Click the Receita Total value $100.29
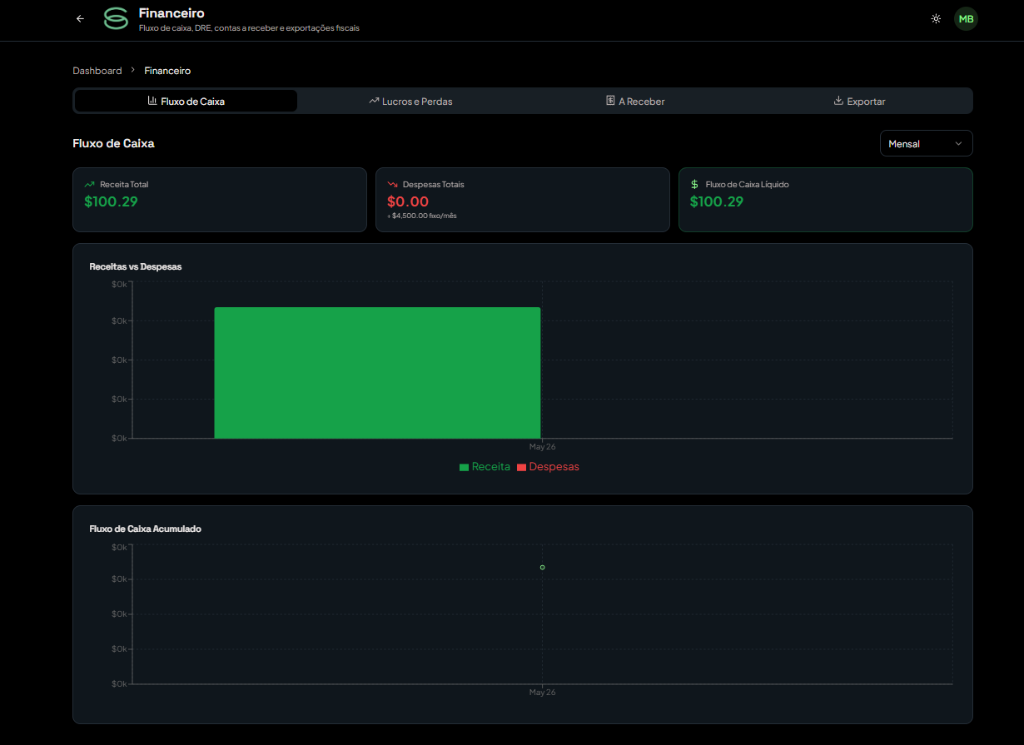The width and height of the screenshot is (1024, 745). coord(111,202)
